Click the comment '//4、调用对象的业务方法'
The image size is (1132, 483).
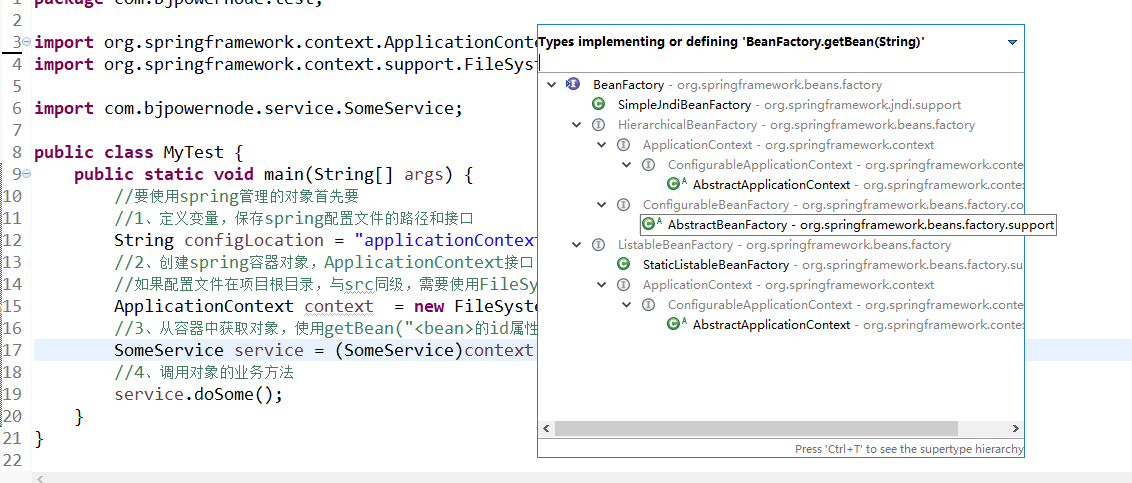(204, 373)
